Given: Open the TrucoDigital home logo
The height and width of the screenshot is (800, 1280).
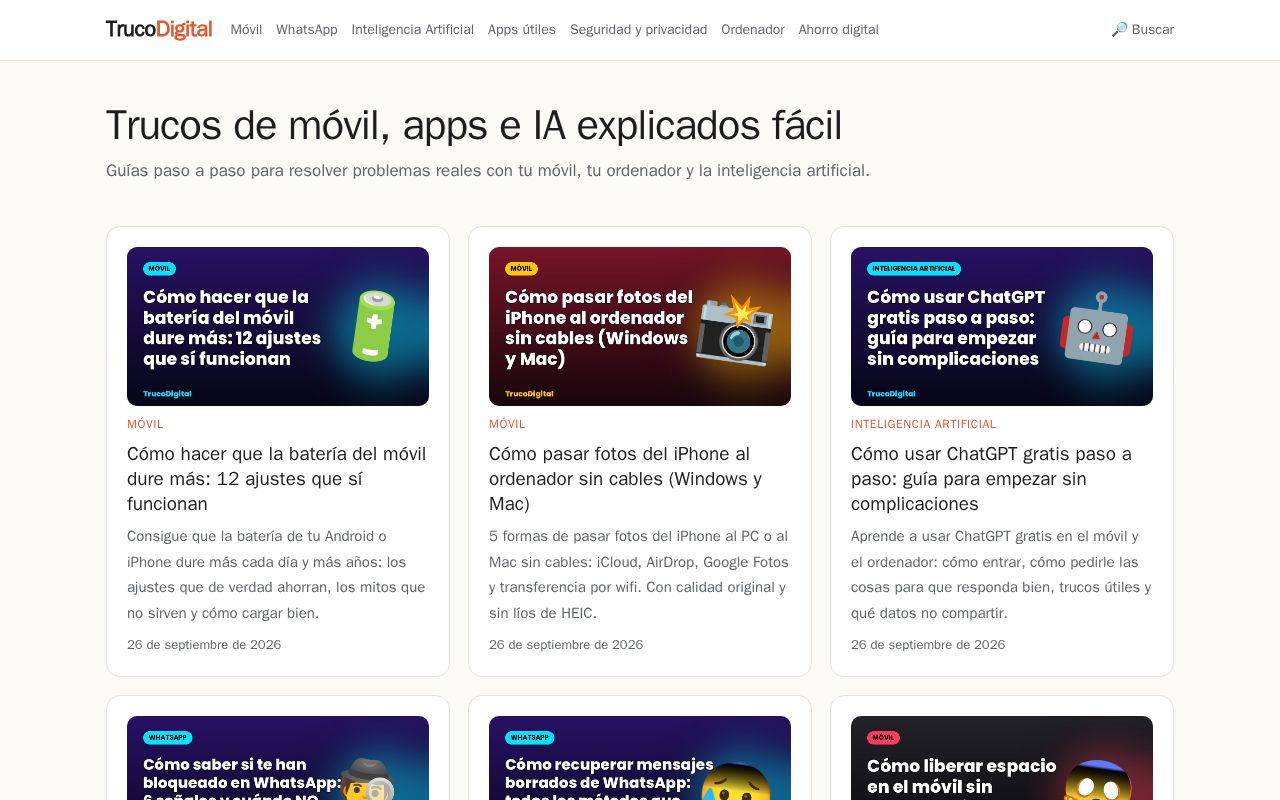Looking at the screenshot, I should tap(159, 30).
